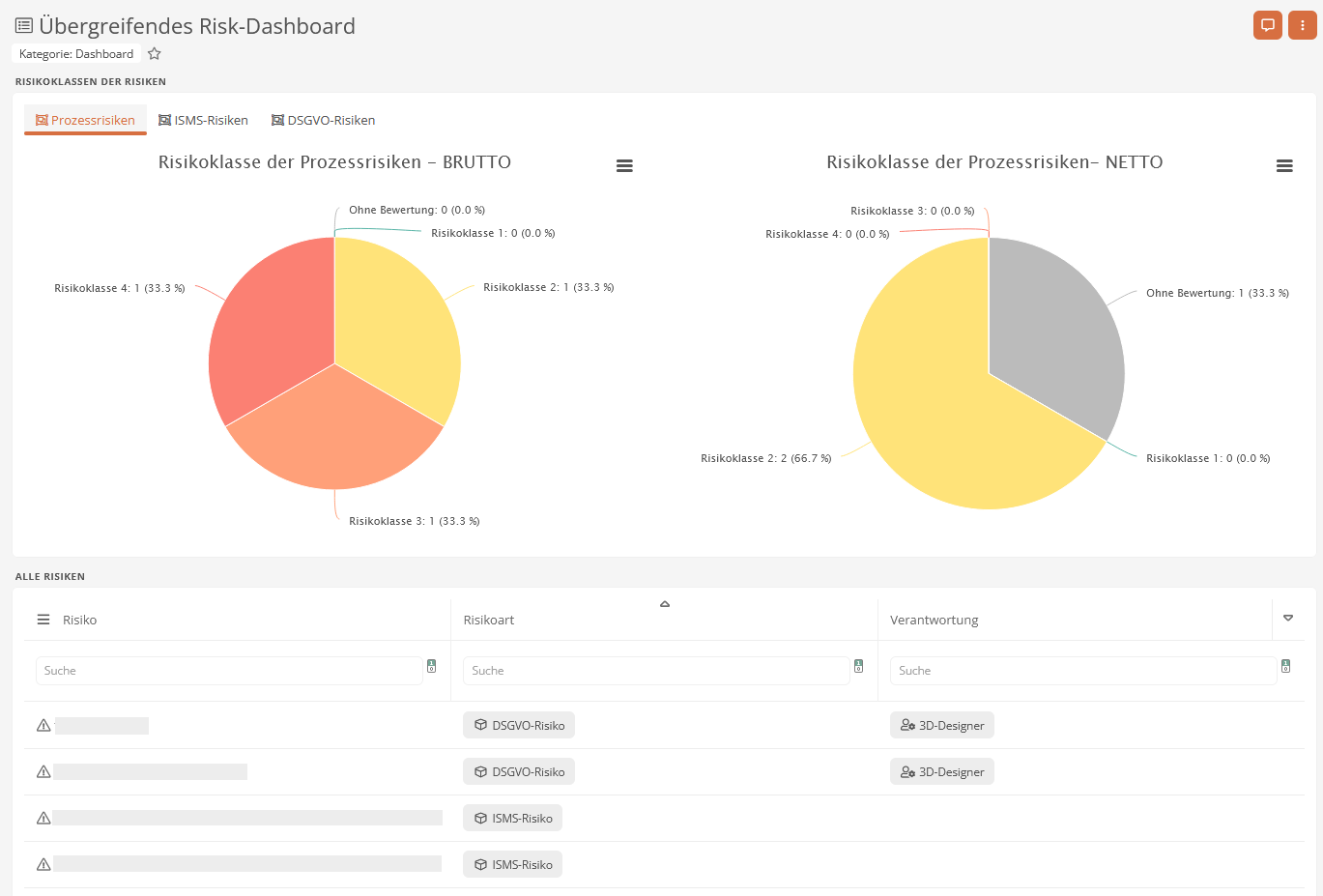
Task: Open the hamburger menu of the NETTO chart
Action: click(x=1284, y=165)
